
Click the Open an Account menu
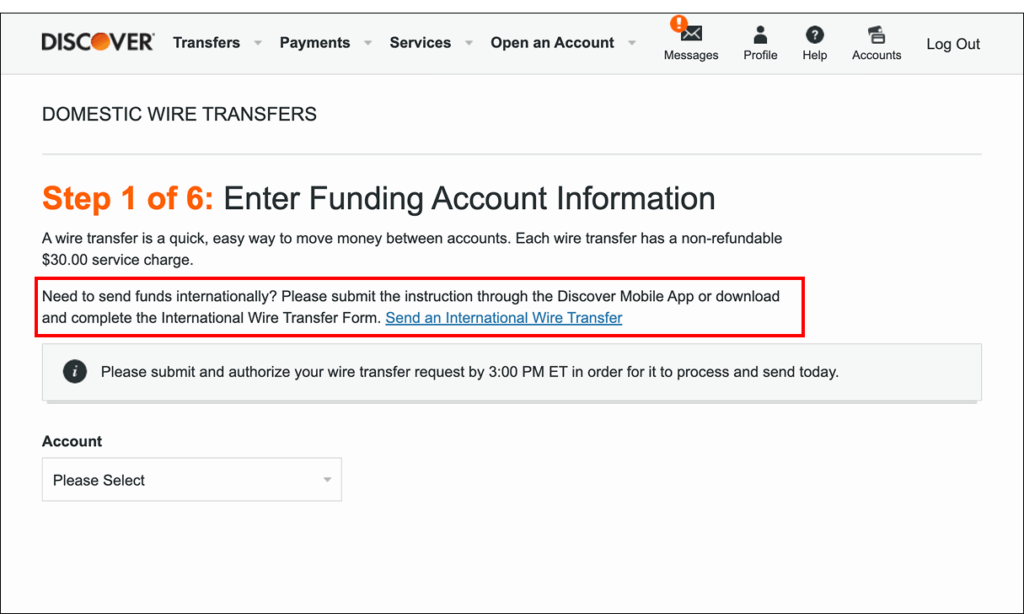pos(552,43)
